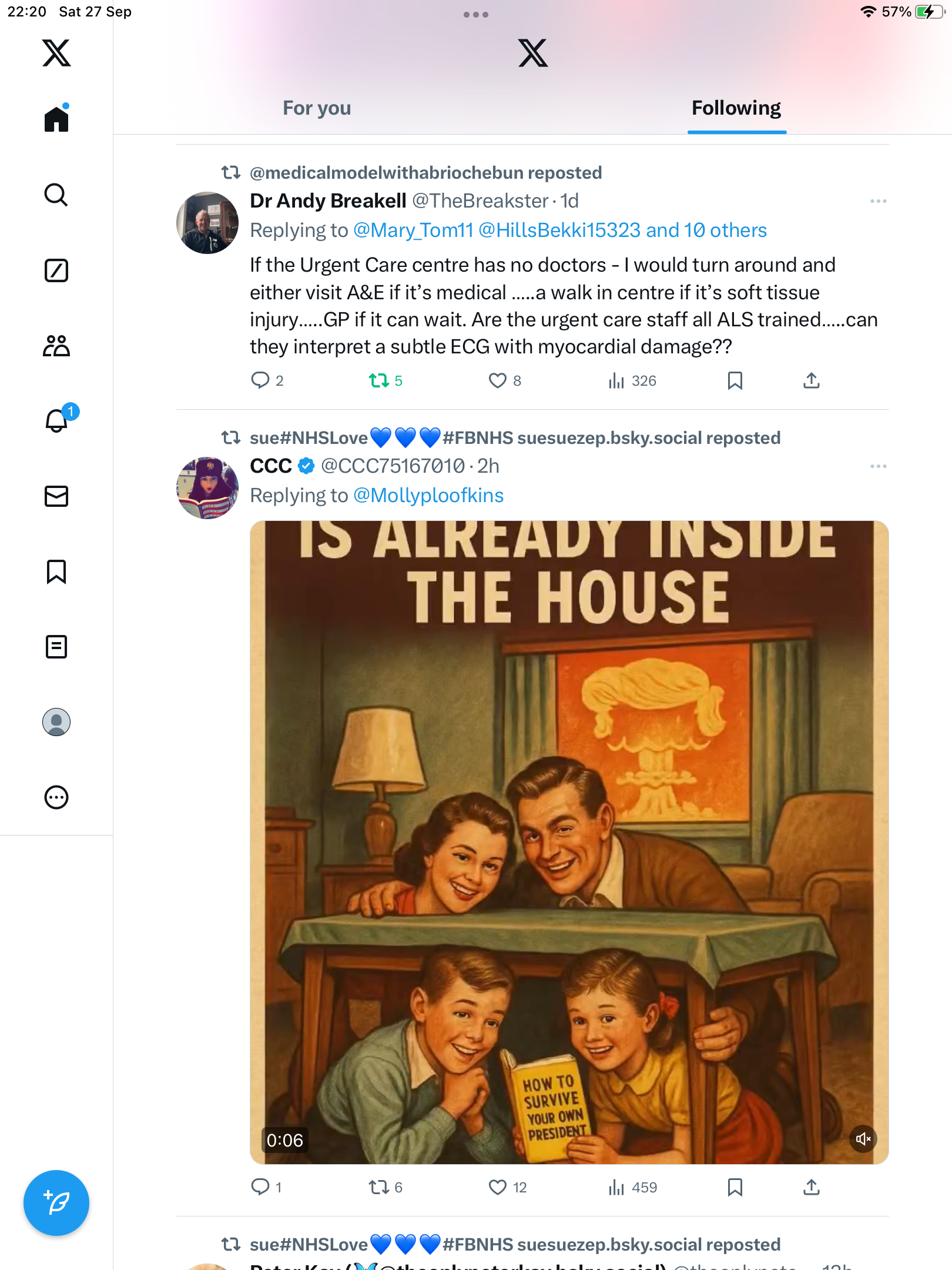The height and width of the screenshot is (1270, 952).
Task: Open the Search icon in sidebar
Action: (56, 195)
